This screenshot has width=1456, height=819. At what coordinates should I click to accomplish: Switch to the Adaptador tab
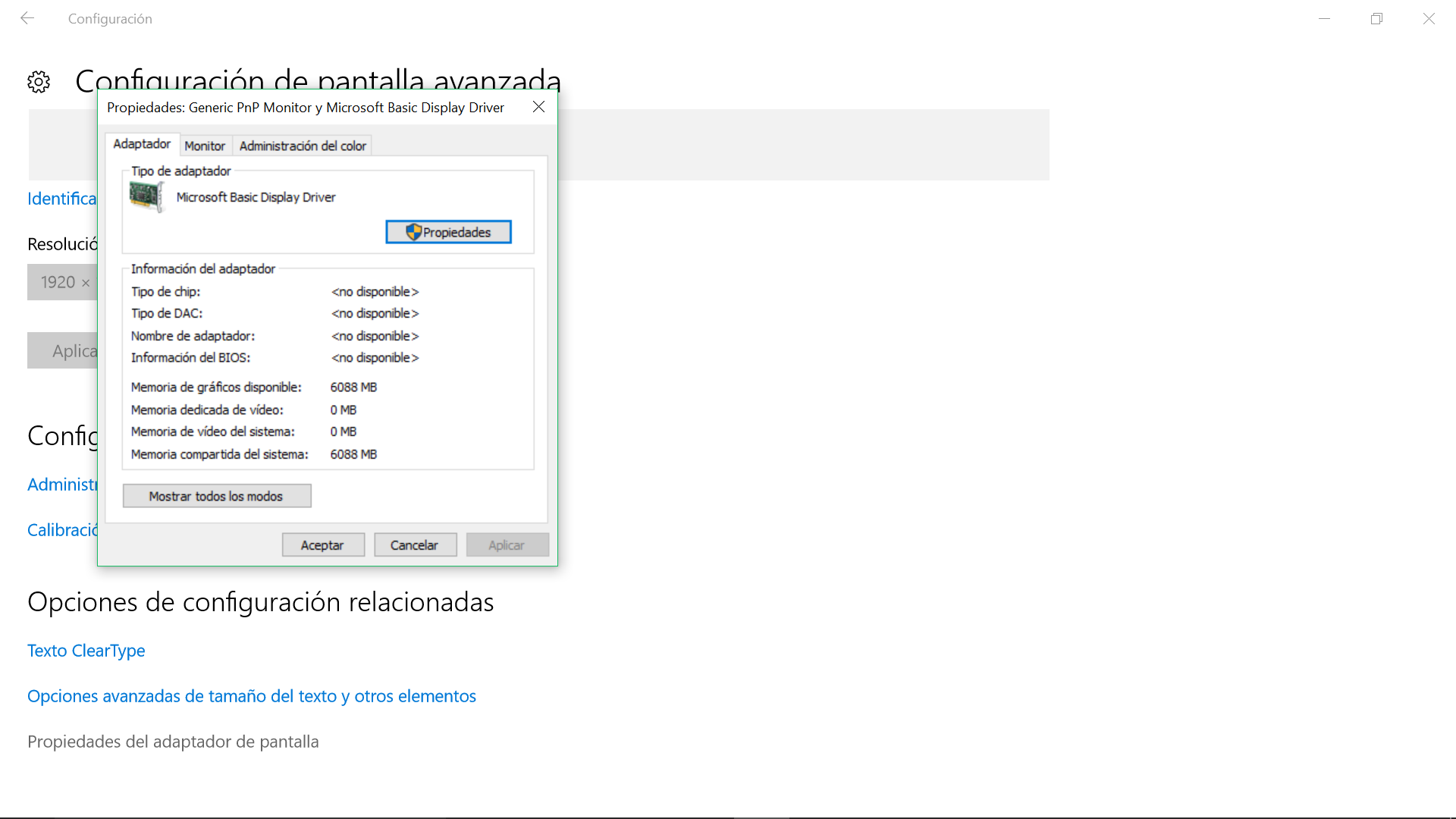(142, 144)
